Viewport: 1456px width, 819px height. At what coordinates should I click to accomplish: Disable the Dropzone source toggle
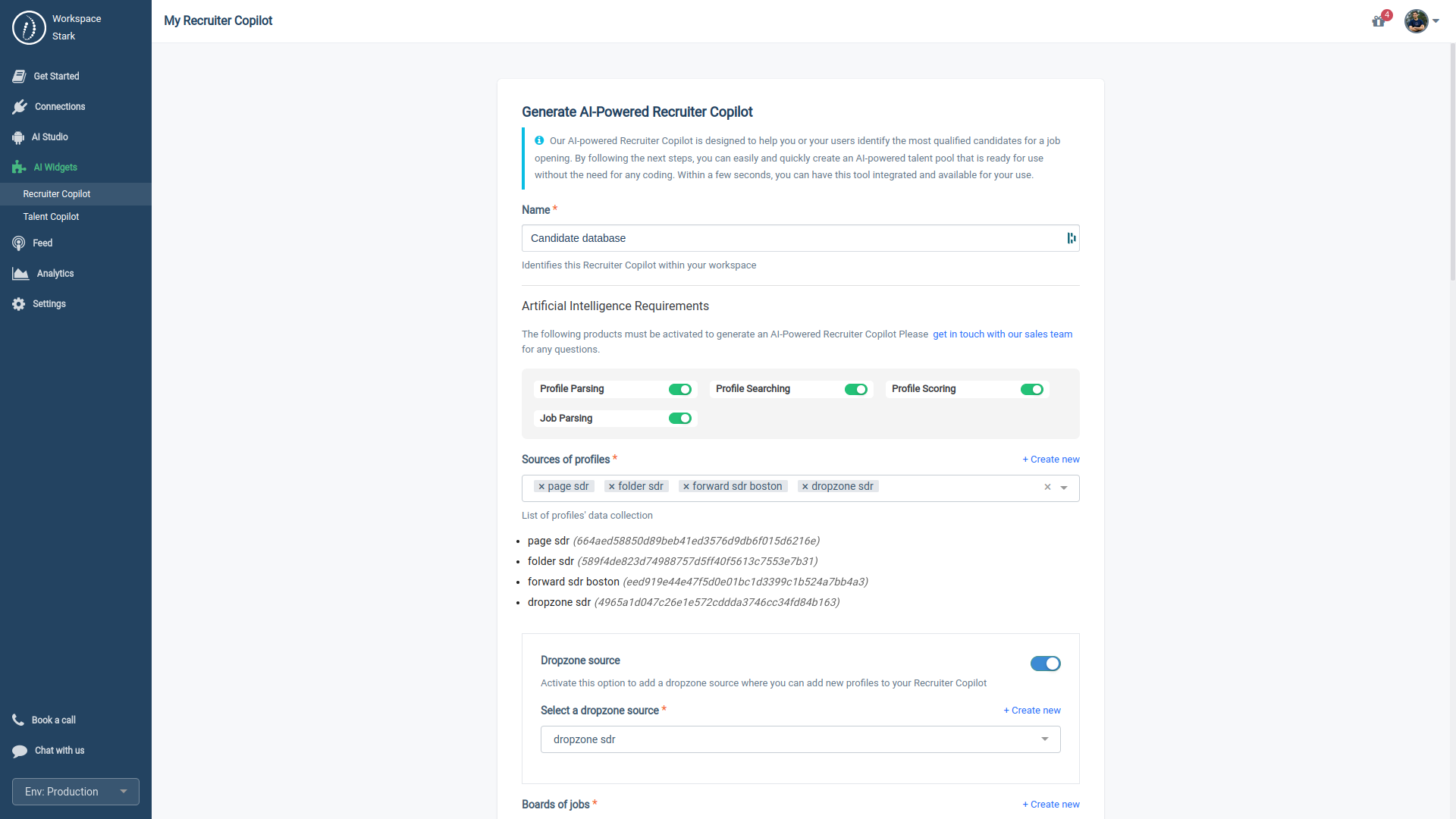1046,664
